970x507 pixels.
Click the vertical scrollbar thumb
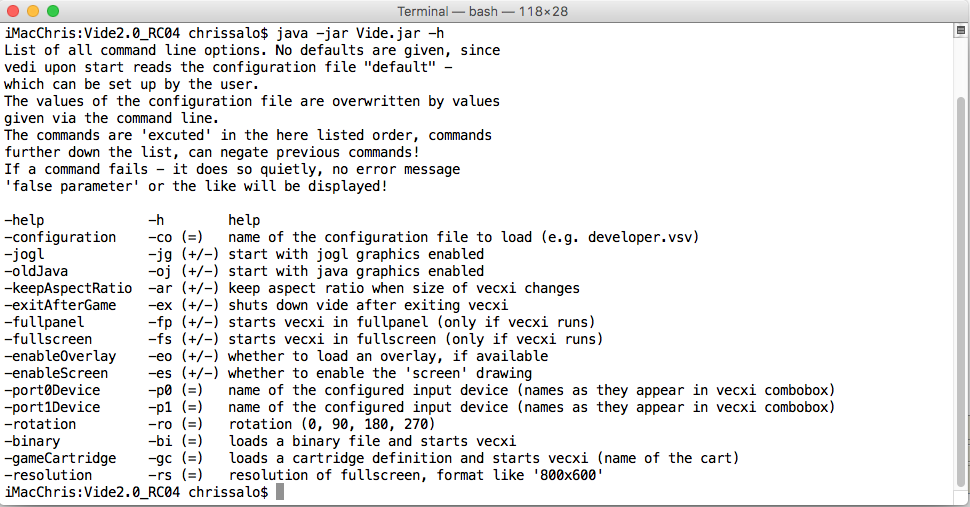[961, 290]
